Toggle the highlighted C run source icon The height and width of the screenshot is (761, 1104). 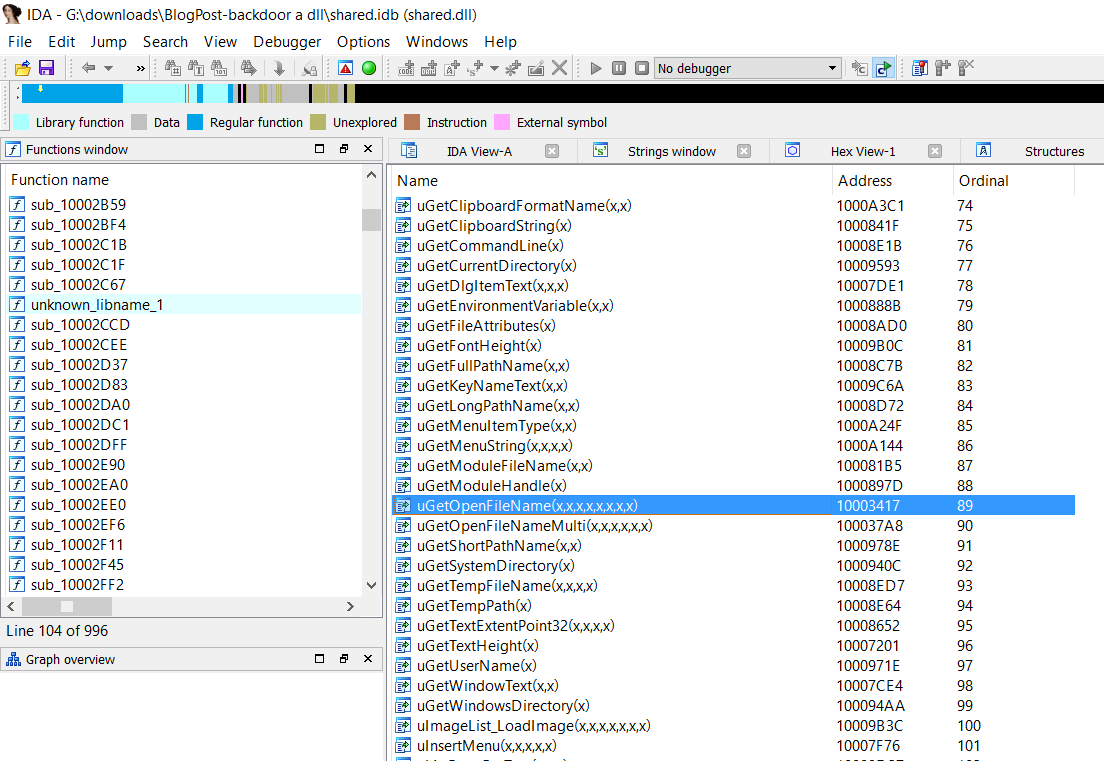click(883, 68)
